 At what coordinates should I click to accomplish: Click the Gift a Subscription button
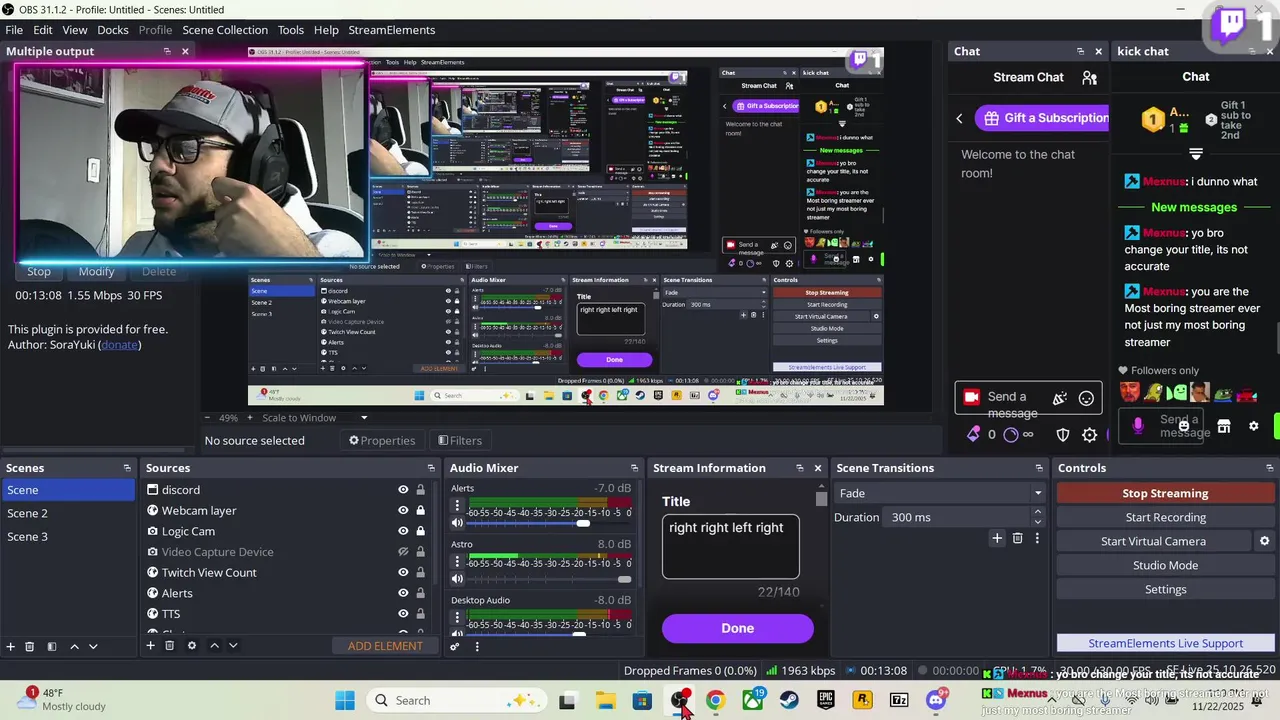coord(1044,118)
